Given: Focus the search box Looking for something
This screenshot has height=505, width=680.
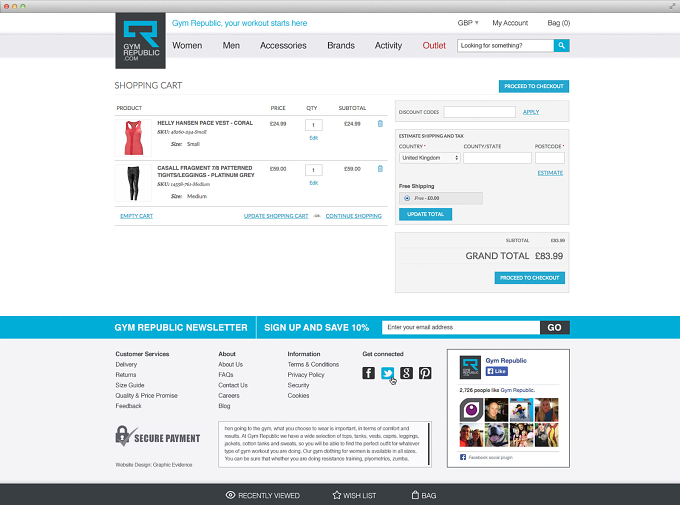Looking at the screenshot, I should tap(505, 46).
